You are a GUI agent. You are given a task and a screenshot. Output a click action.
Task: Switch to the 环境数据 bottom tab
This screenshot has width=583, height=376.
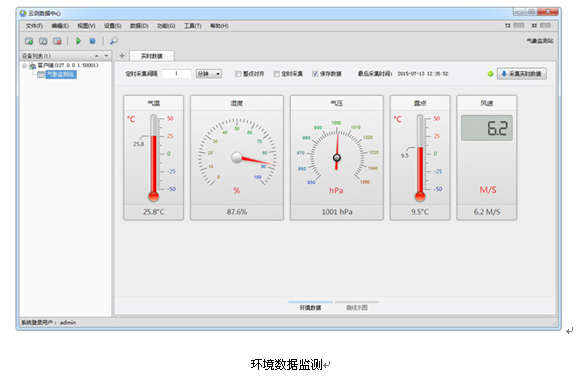pos(310,307)
